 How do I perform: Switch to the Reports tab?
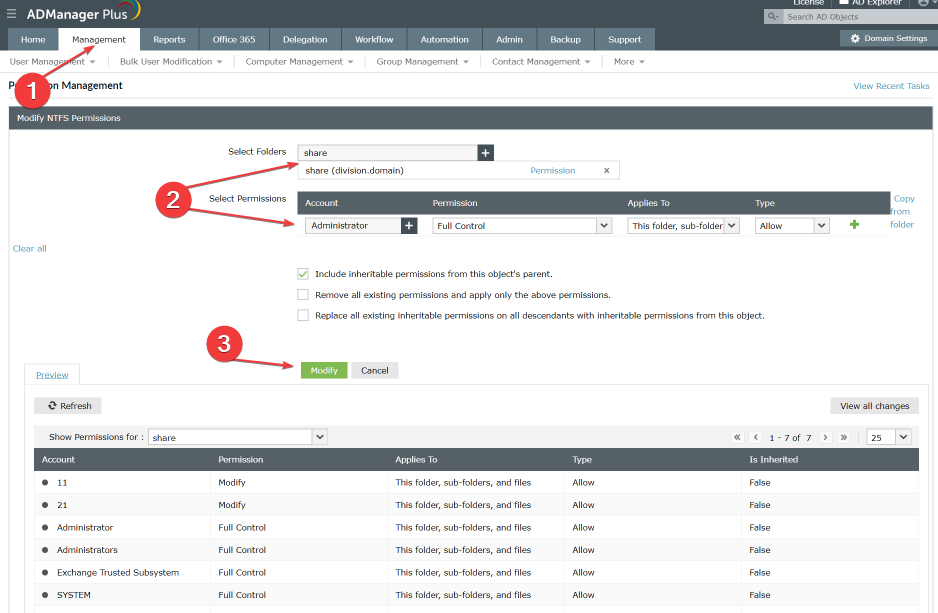pyautogui.click(x=169, y=39)
